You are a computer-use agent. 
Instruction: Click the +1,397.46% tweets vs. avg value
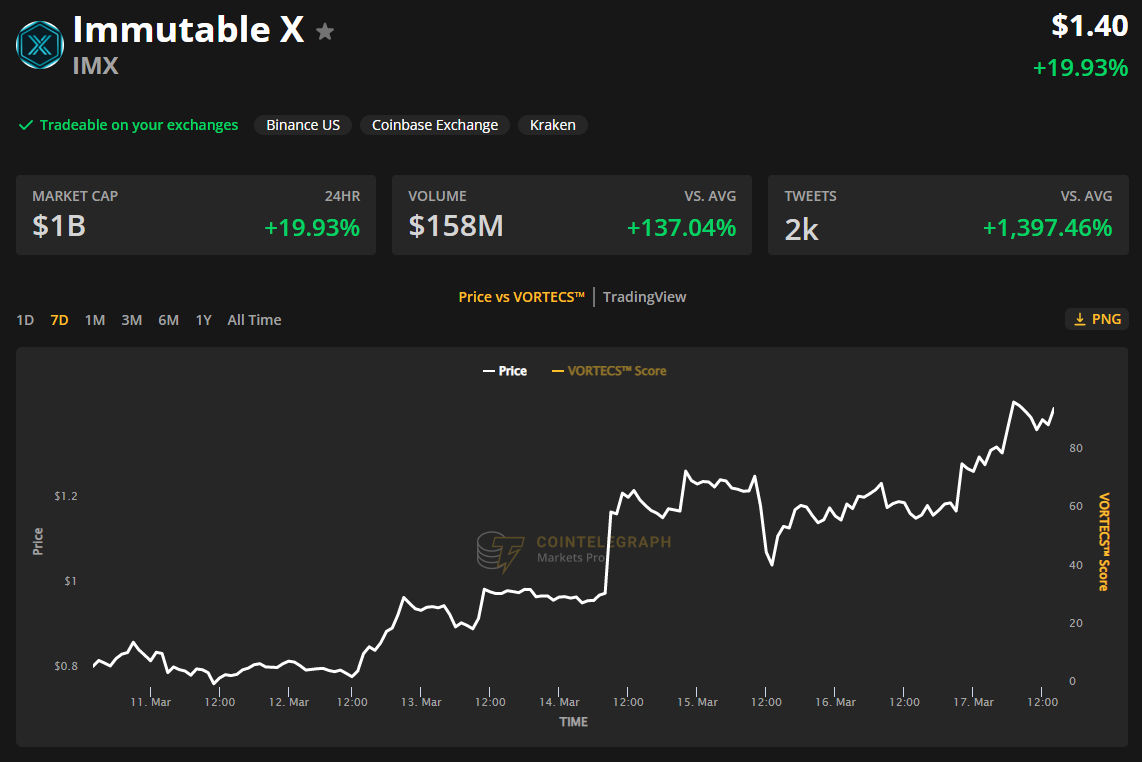coord(1047,228)
